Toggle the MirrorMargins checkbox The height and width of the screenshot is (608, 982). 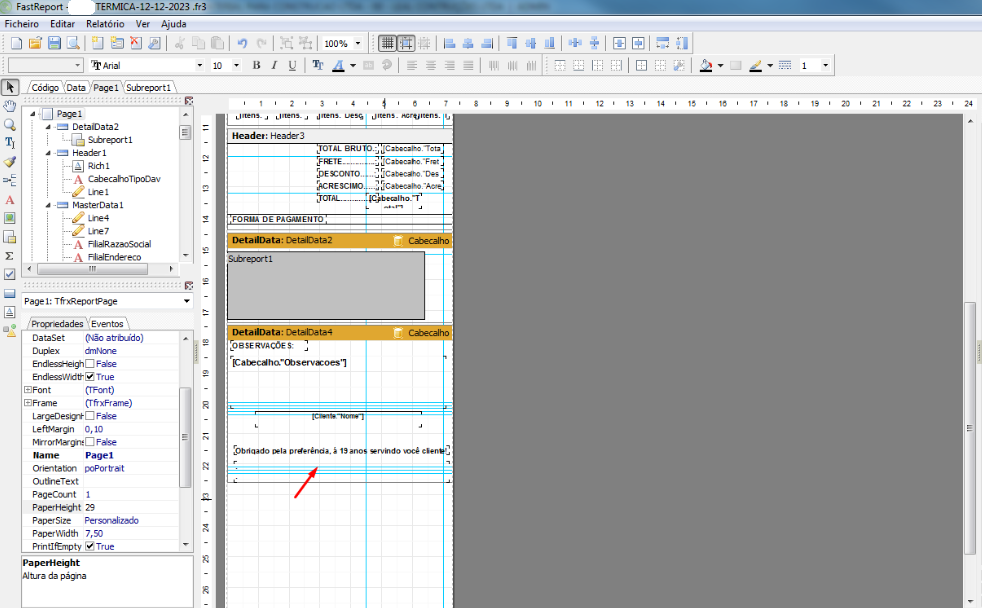pos(90,442)
